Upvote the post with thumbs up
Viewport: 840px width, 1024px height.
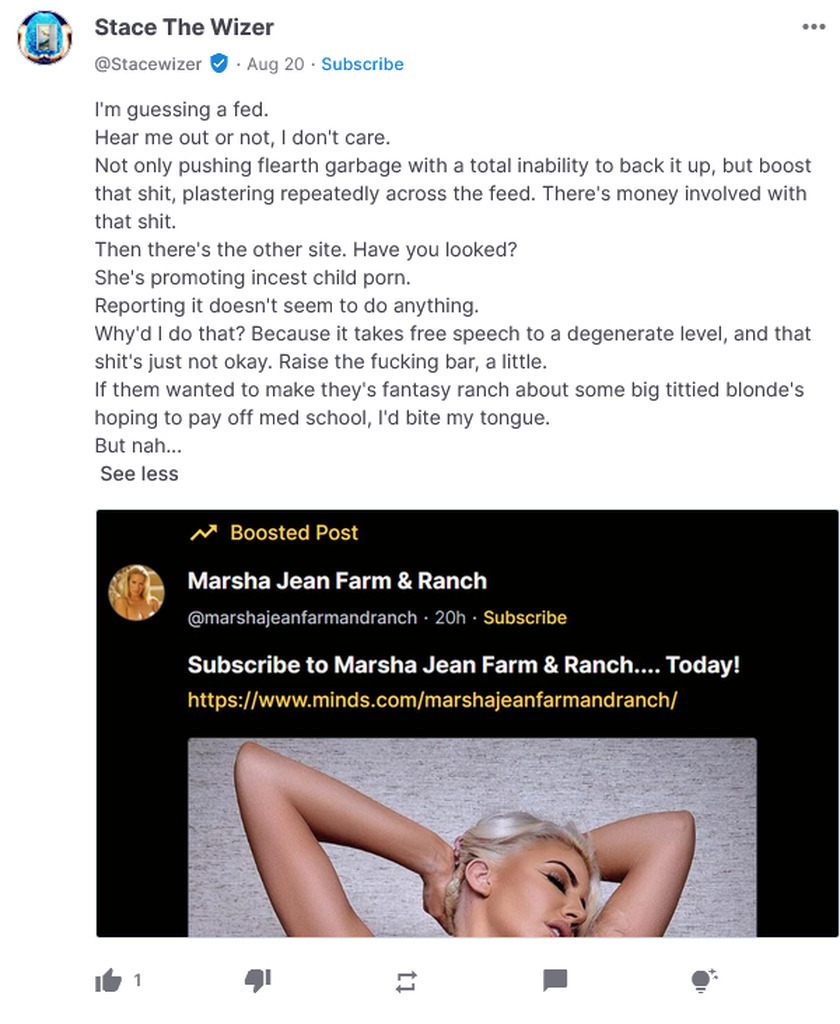coord(108,981)
